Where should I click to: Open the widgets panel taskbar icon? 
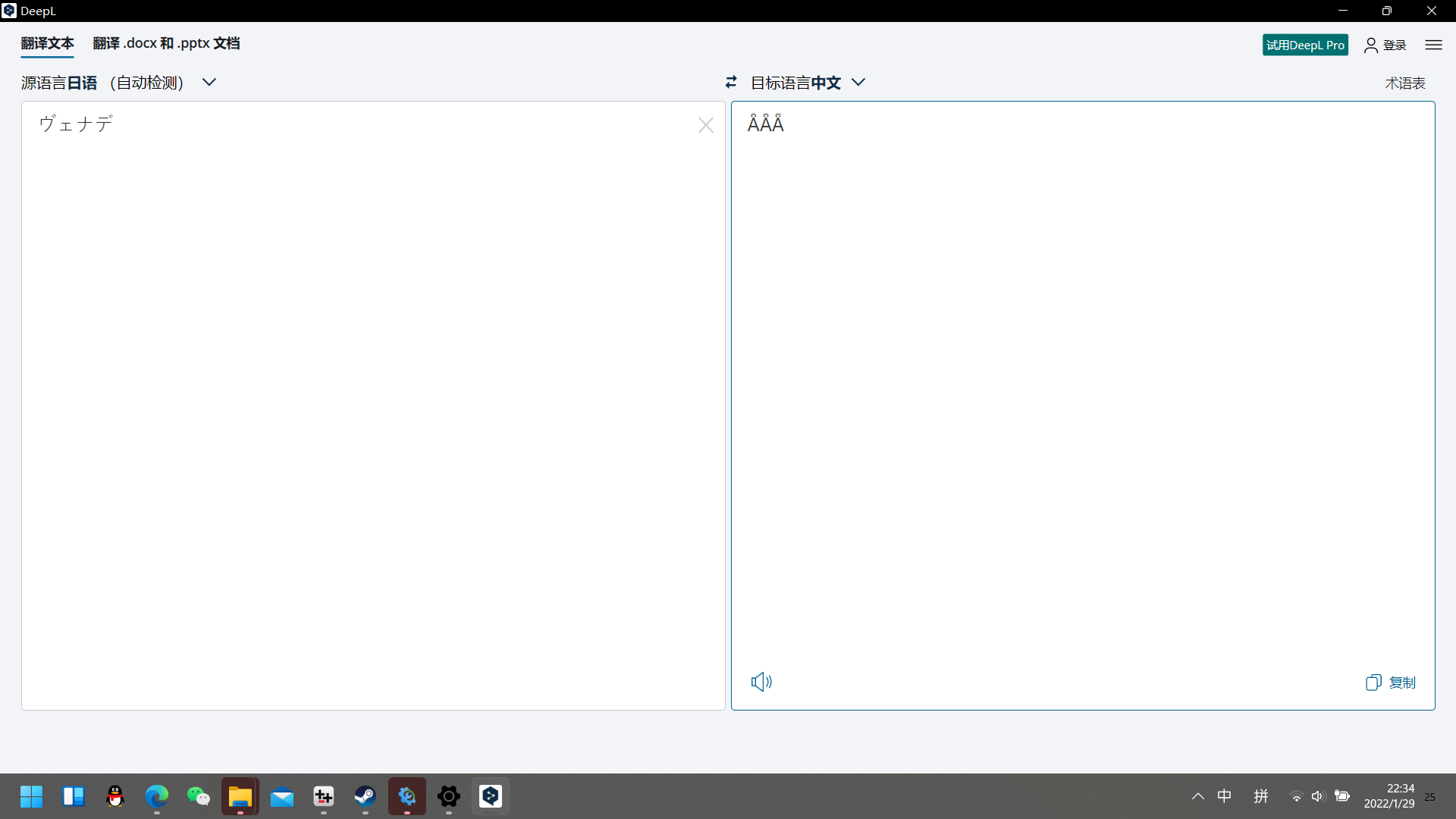[x=74, y=796]
